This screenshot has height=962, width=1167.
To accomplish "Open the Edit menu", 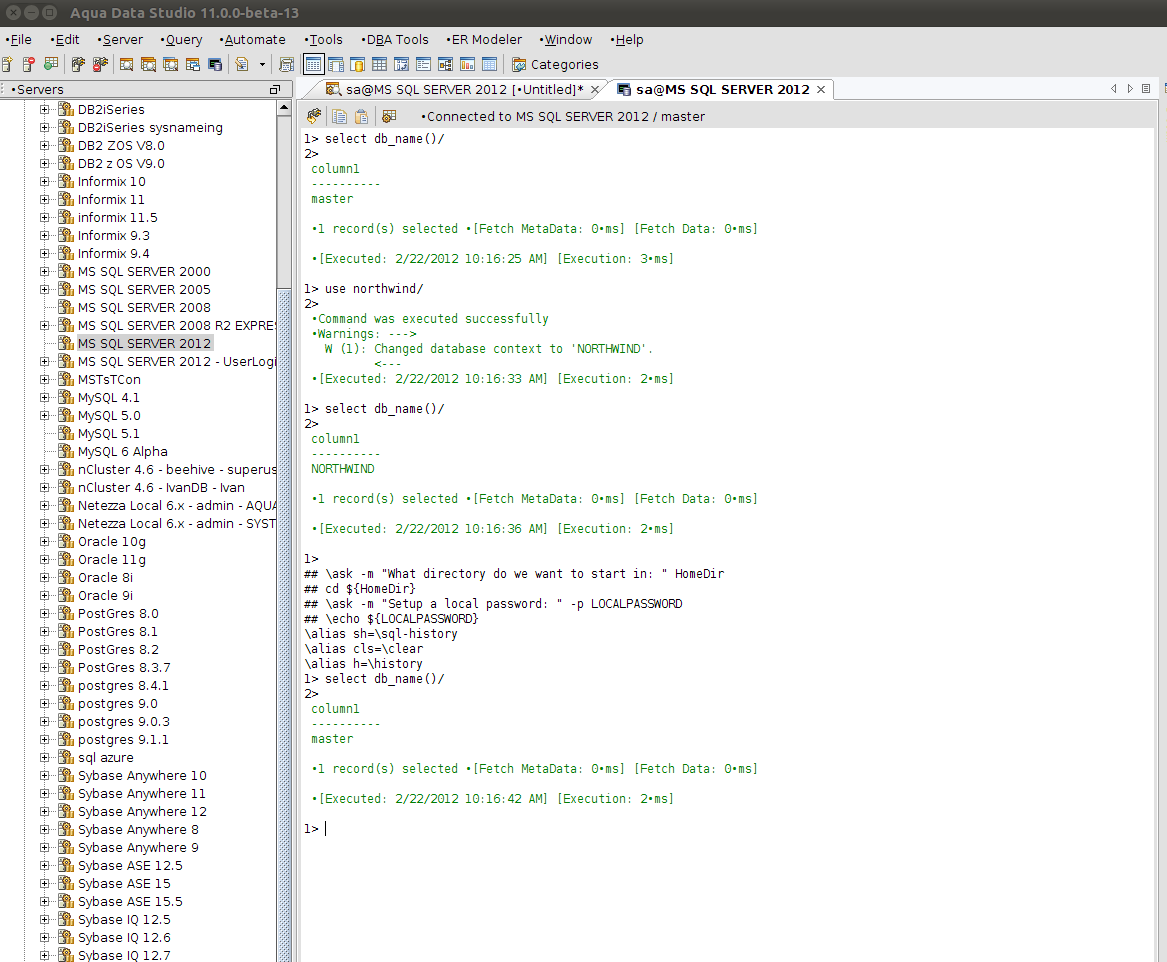I will pos(65,39).
